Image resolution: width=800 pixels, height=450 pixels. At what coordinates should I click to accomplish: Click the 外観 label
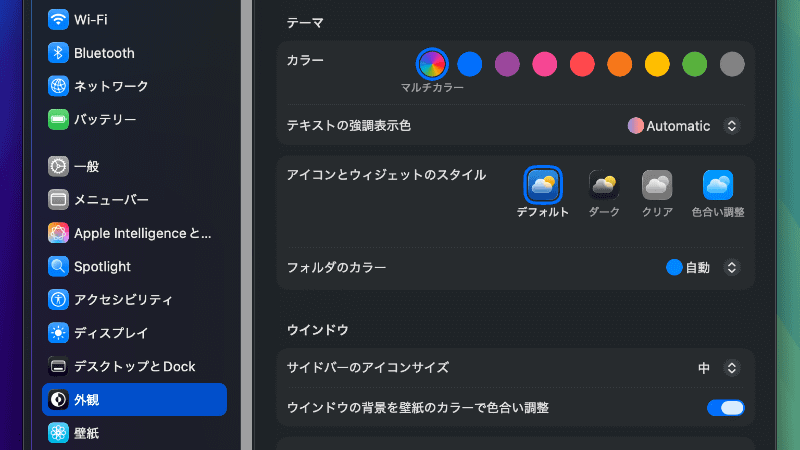pos(86,400)
